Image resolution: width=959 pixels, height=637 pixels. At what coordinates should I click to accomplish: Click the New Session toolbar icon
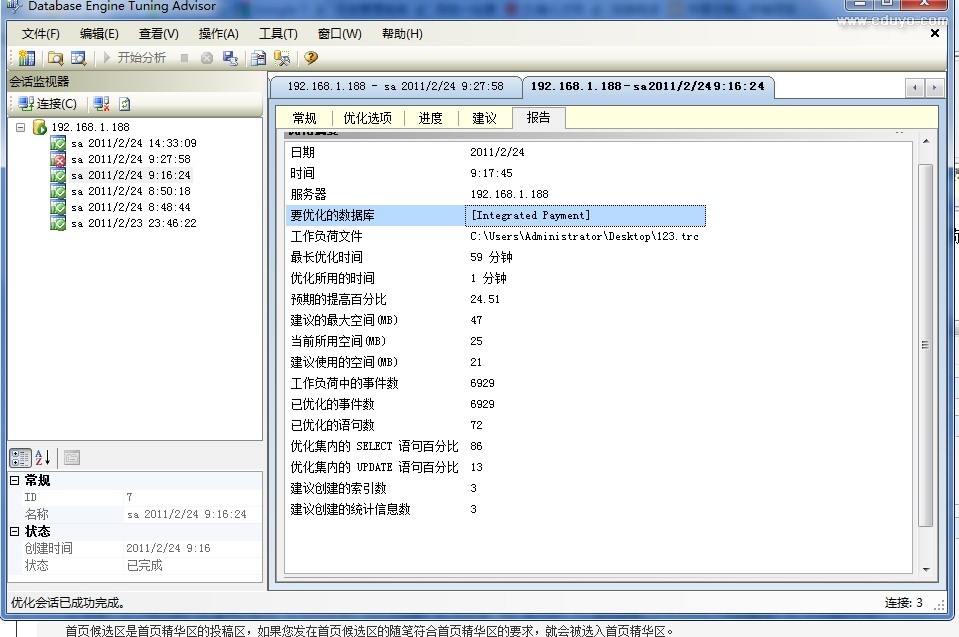click(26, 58)
